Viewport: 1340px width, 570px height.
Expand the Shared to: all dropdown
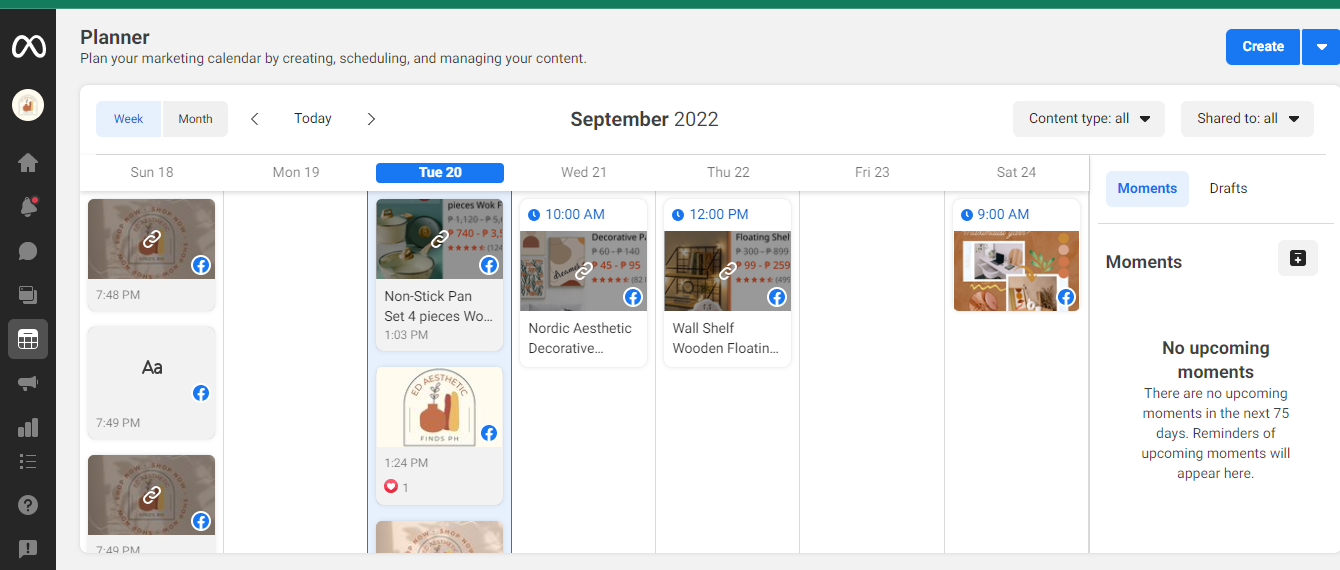pos(1247,119)
